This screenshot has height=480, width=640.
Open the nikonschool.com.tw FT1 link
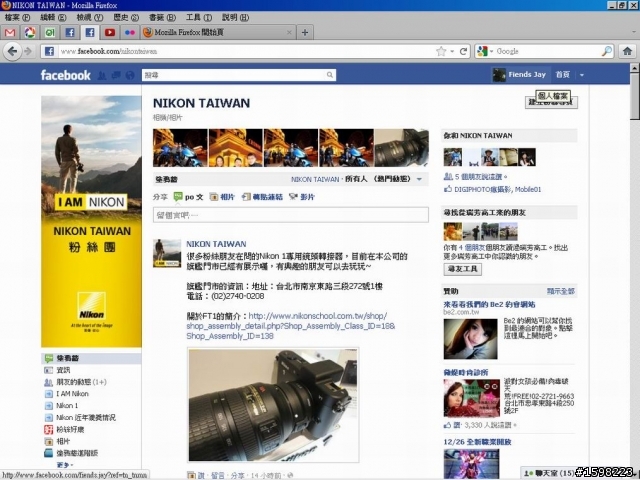(x=291, y=326)
